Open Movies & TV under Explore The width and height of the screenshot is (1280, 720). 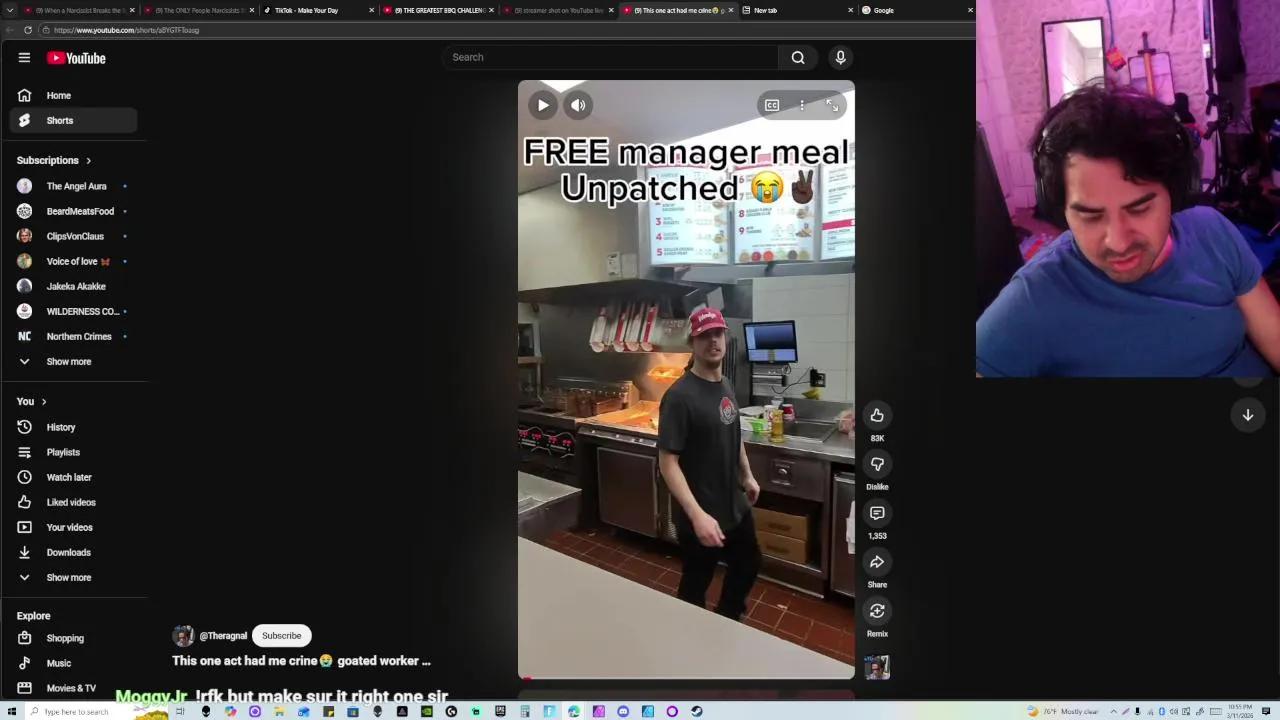click(73, 688)
